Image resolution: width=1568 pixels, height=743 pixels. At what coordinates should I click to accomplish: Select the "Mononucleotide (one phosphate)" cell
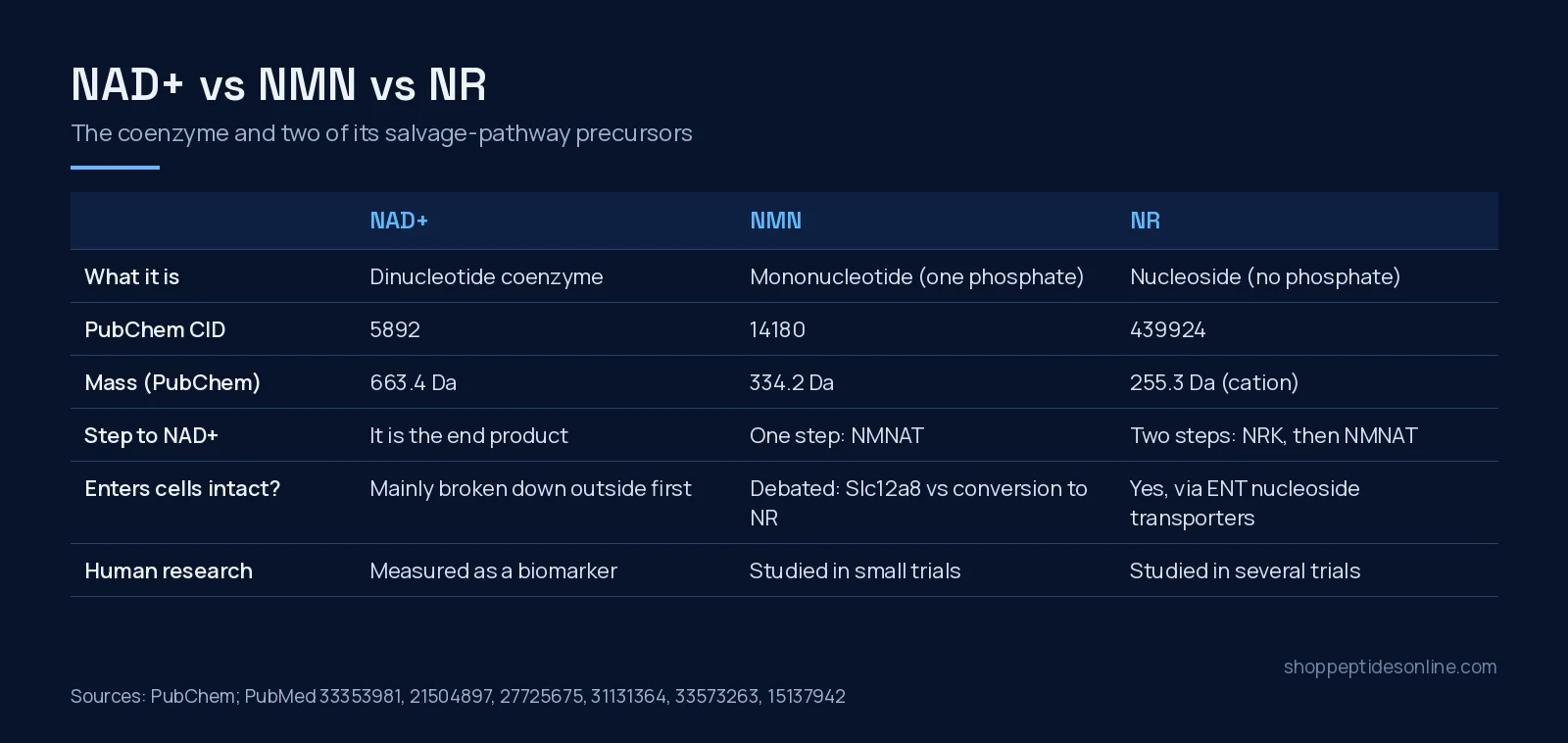916,277
